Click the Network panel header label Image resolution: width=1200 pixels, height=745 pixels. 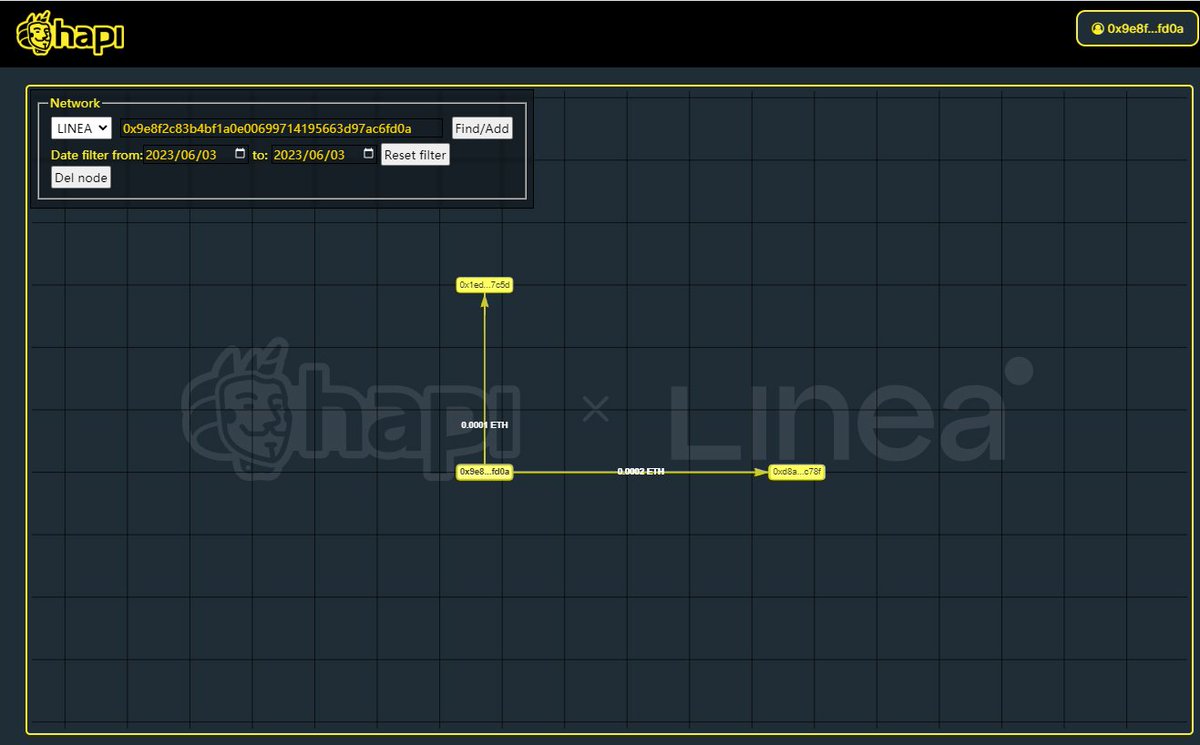77,103
